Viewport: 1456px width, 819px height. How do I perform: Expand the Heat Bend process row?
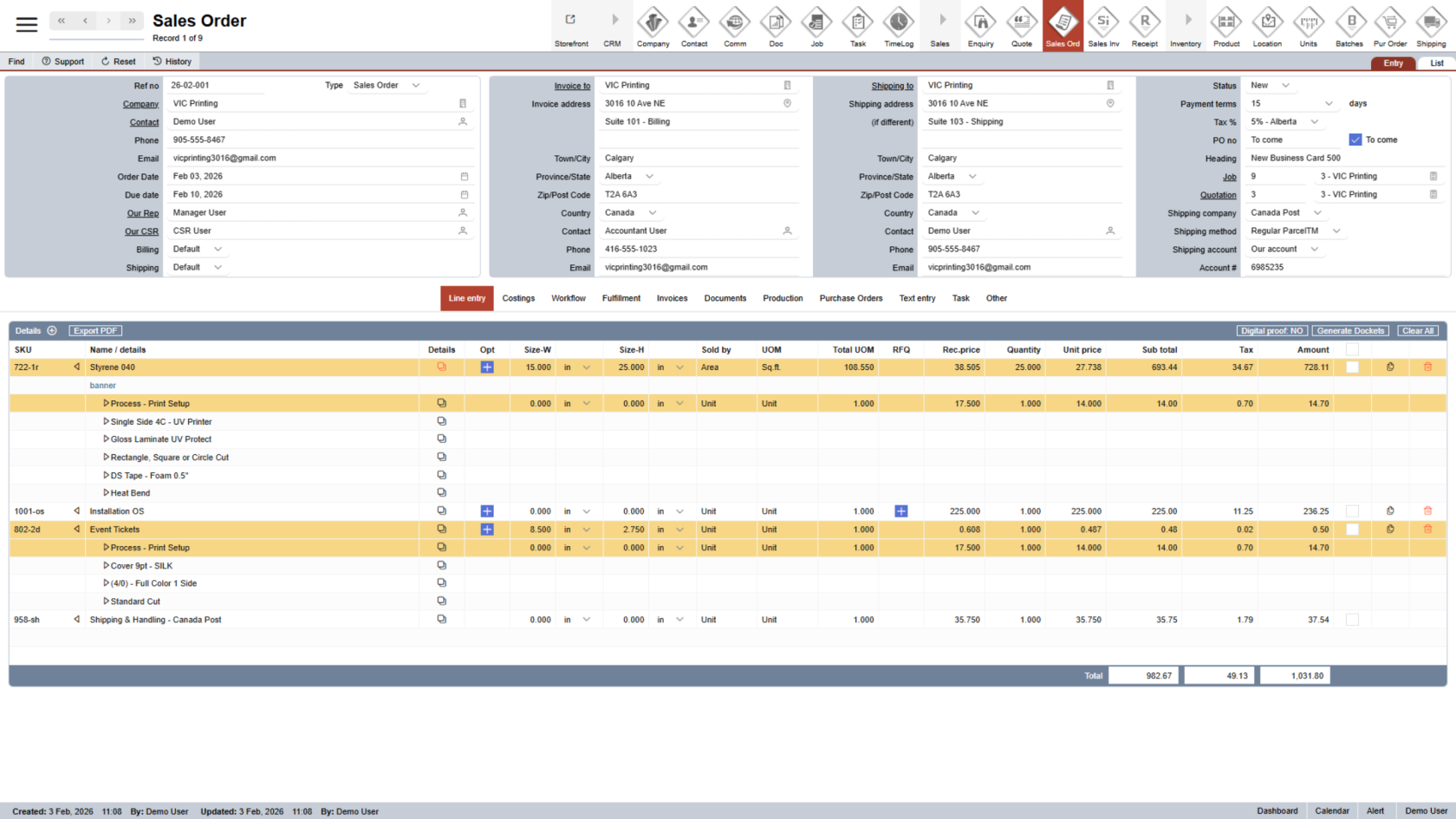pyautogui.click(x=107, y=493)
